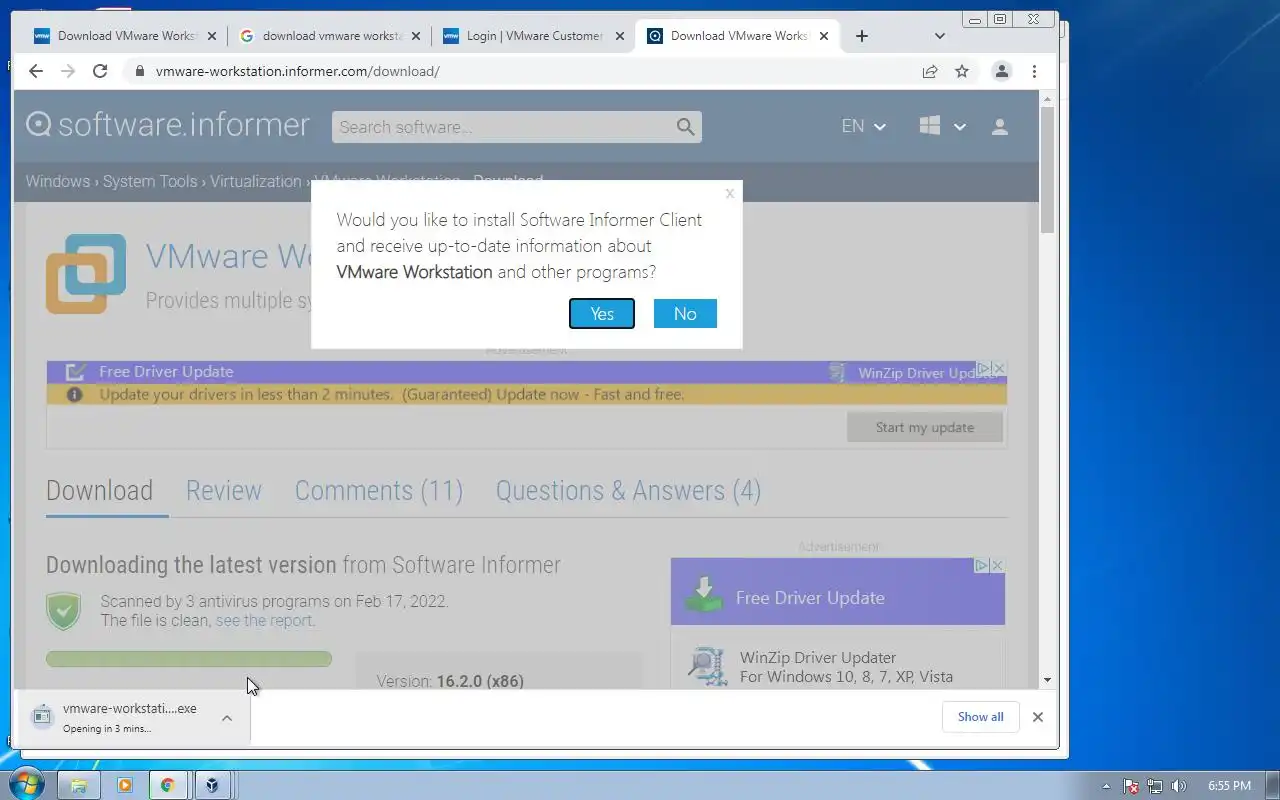The height and width of the screenshot is (800, 1280).
Task: Click the browser forward arrow
Action: tap(68, 71)
